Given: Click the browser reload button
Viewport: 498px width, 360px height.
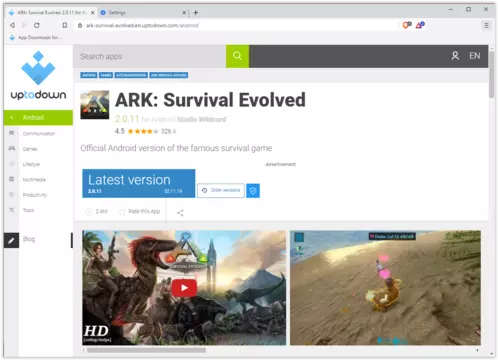Looking at the screenshot, I should click(x=37, y=25).
